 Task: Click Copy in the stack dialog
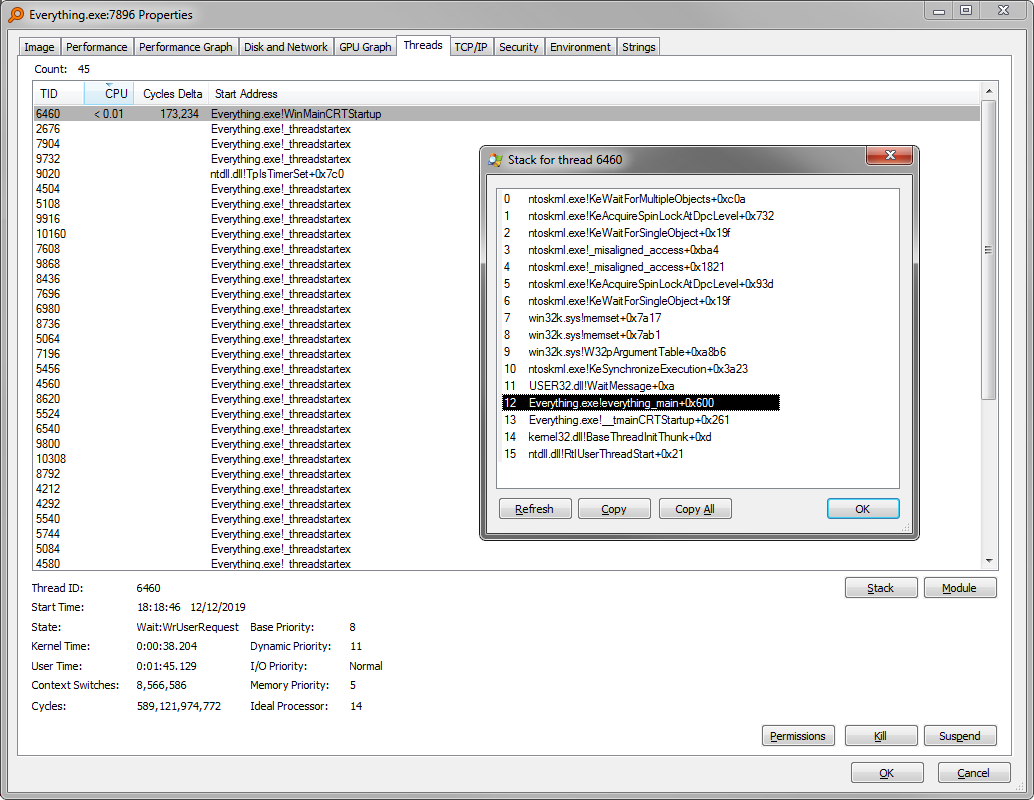614,509
